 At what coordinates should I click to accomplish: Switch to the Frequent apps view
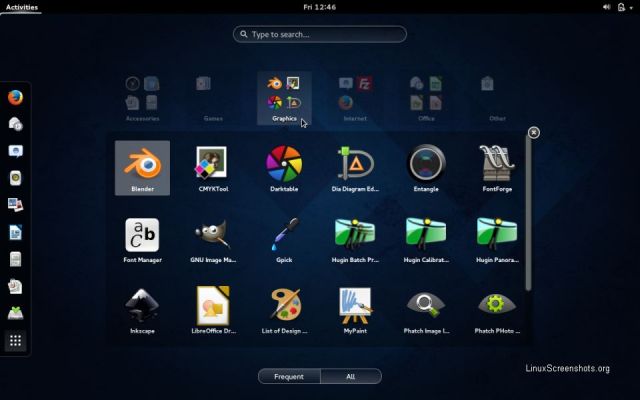coord(289,376)
